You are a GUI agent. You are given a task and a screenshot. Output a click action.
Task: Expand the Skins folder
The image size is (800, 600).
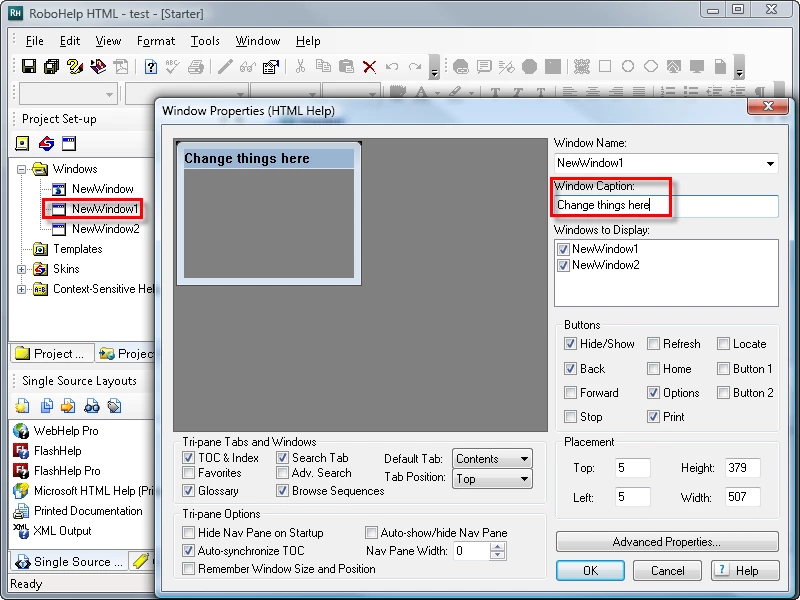[x=21, y=269]
